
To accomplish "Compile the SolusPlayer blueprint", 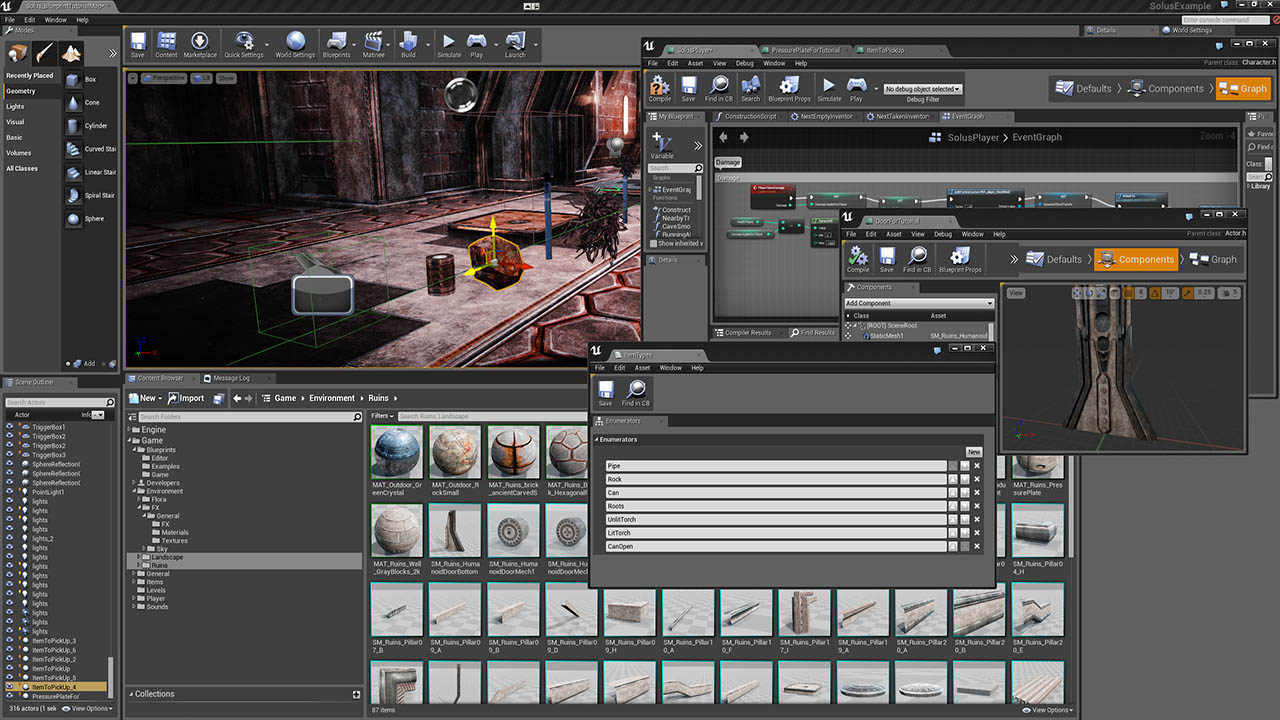I will pos(659,88).
